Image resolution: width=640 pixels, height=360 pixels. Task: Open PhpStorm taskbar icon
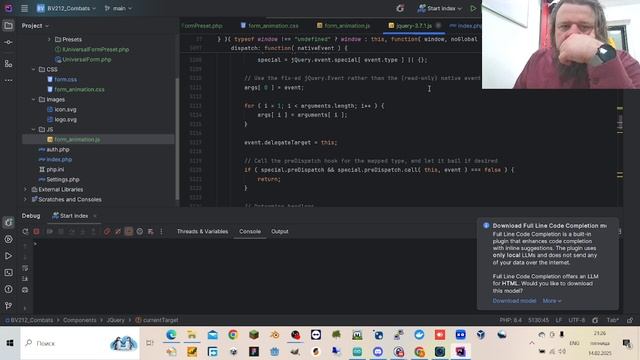tap(461, 351)
